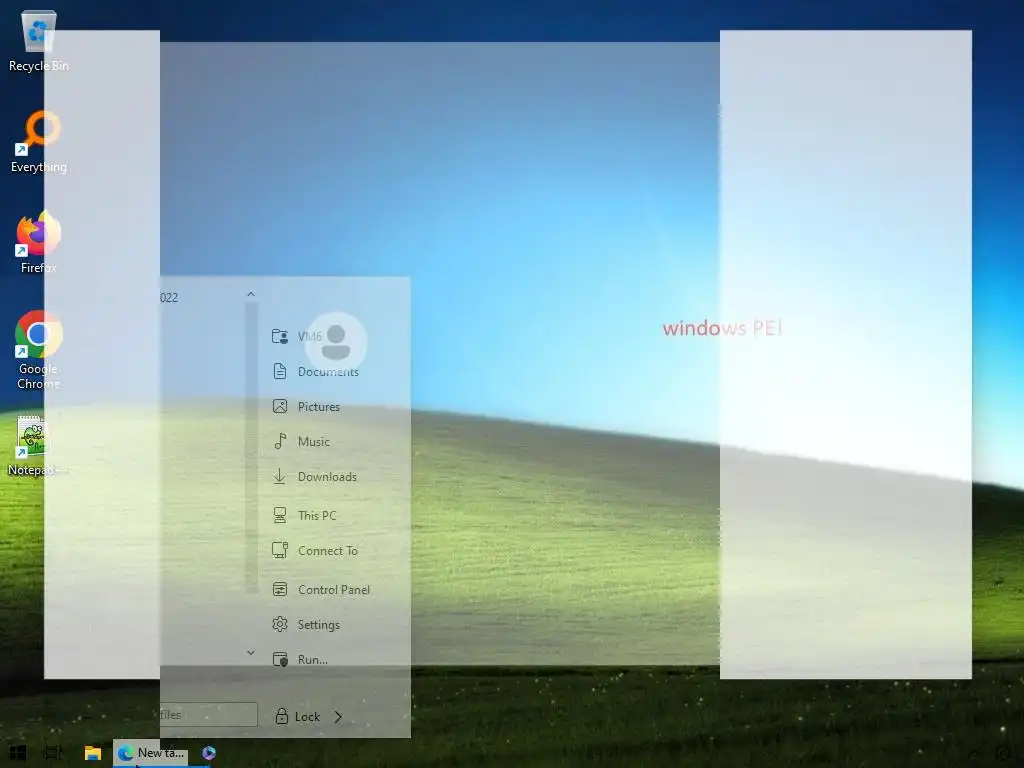Viewport: 1024px width, 768px height.
Task: Open Pictures from the Start menu
Action: [306, 406]
